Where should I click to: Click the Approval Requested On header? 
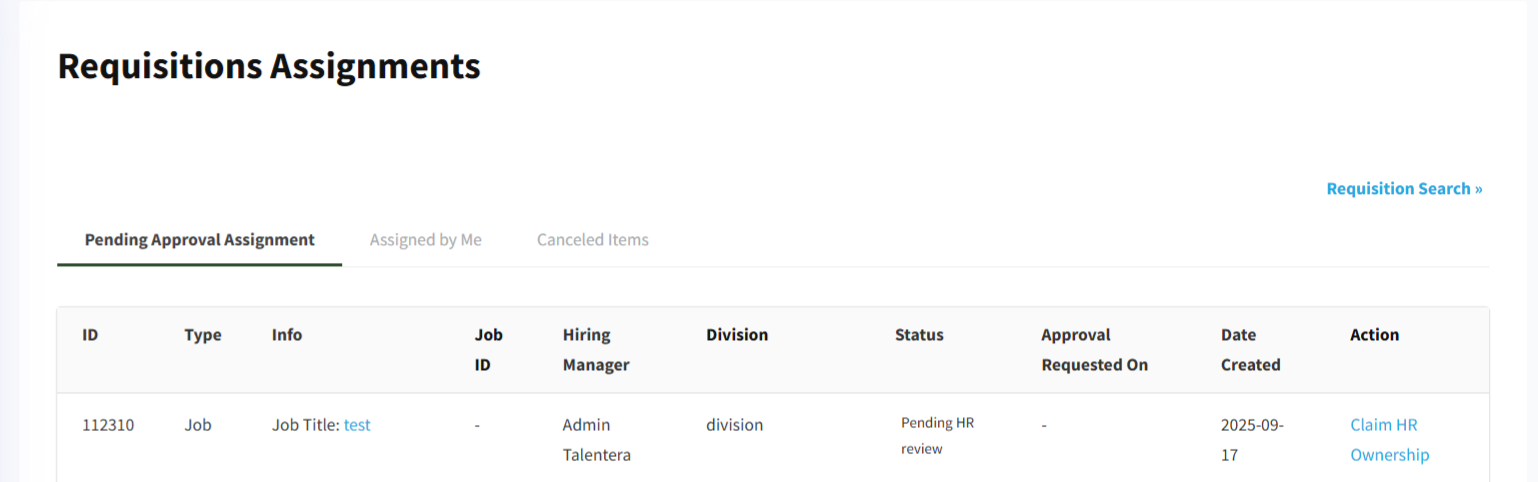[1094, 350]
